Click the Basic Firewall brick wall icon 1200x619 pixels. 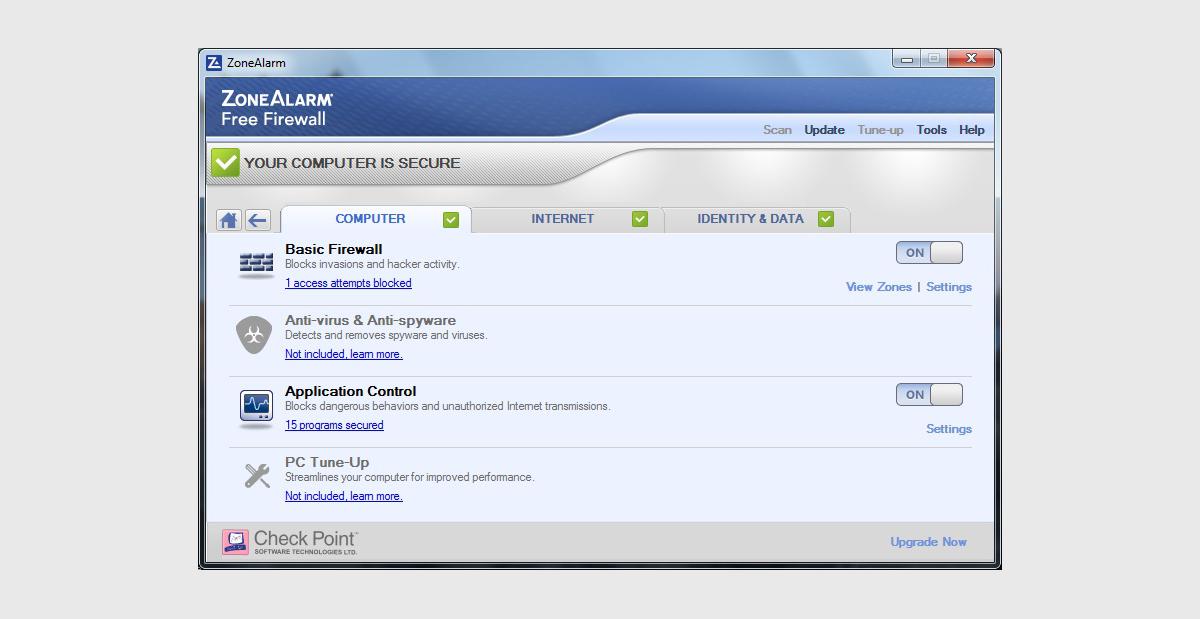point(257,264)
